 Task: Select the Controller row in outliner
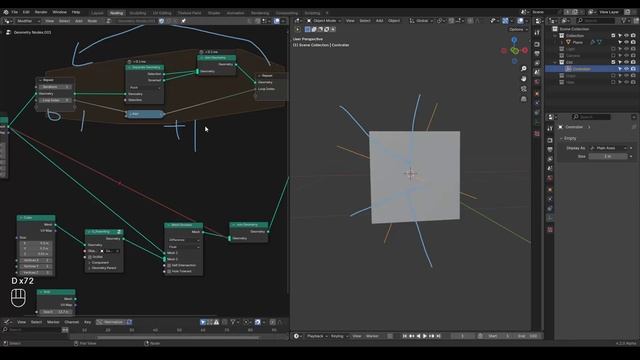point(592,69)
